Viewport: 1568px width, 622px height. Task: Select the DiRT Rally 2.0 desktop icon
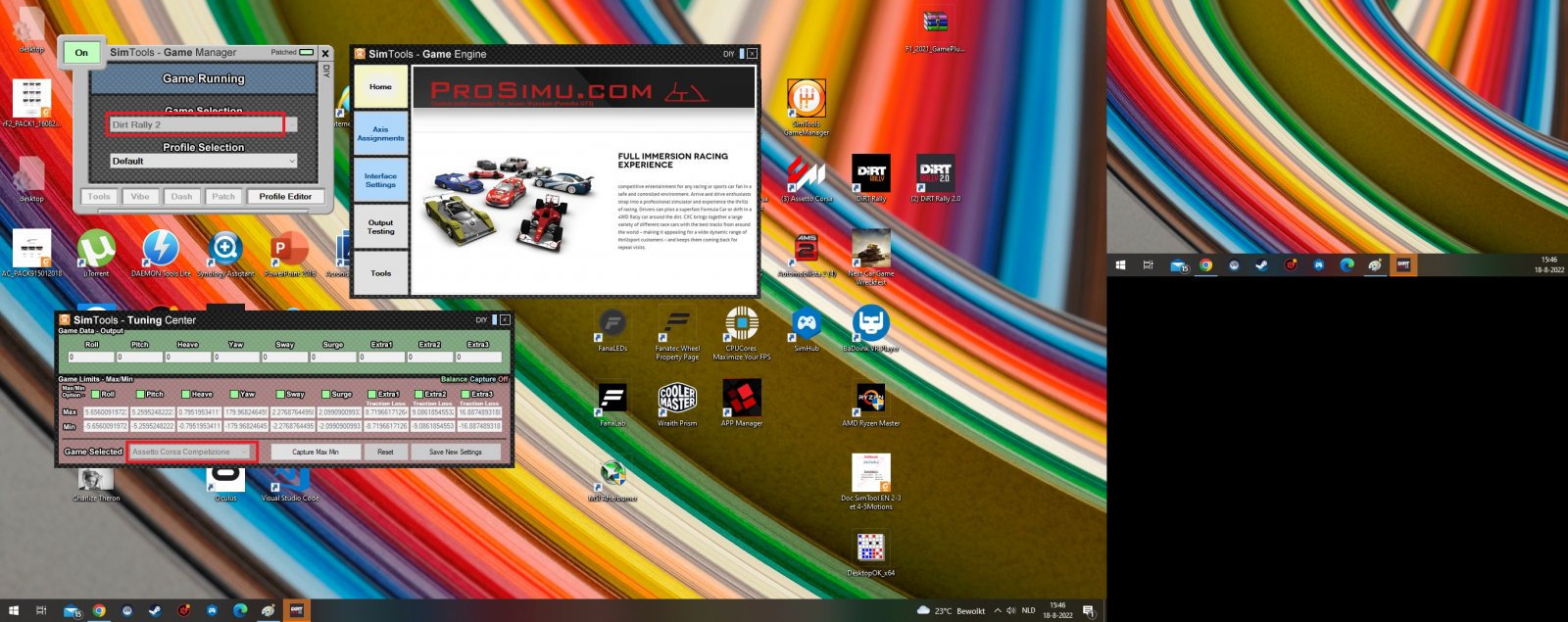[x=934, y=174]
